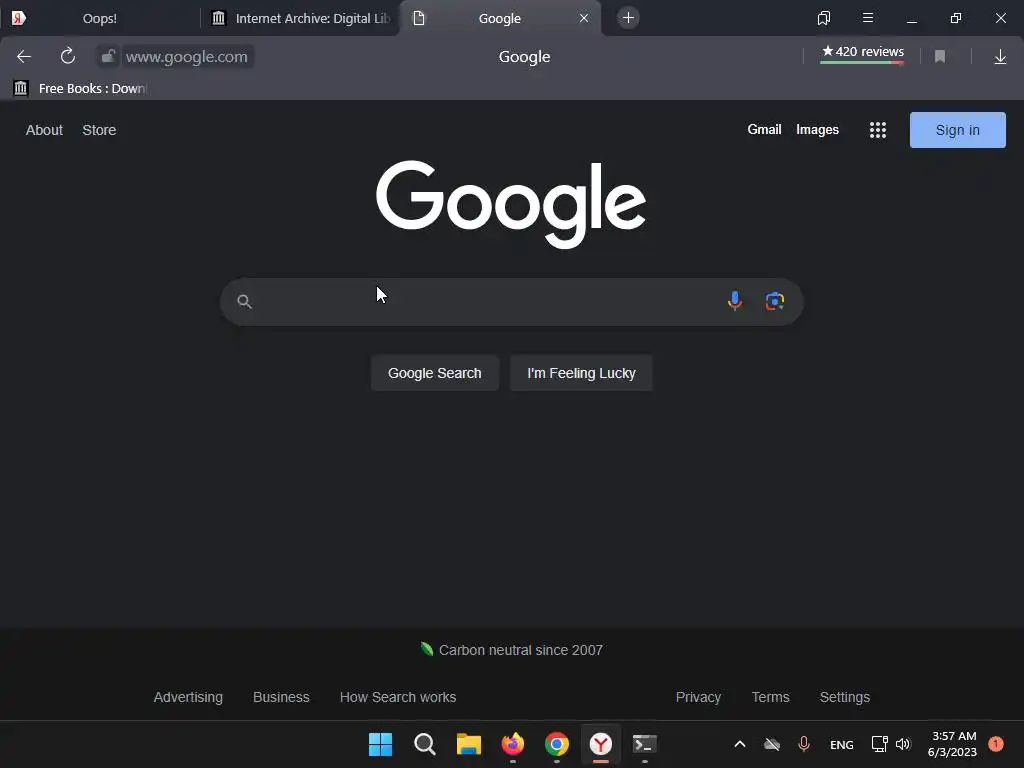
Task: Change input language ENG
Action: [841, 744]
